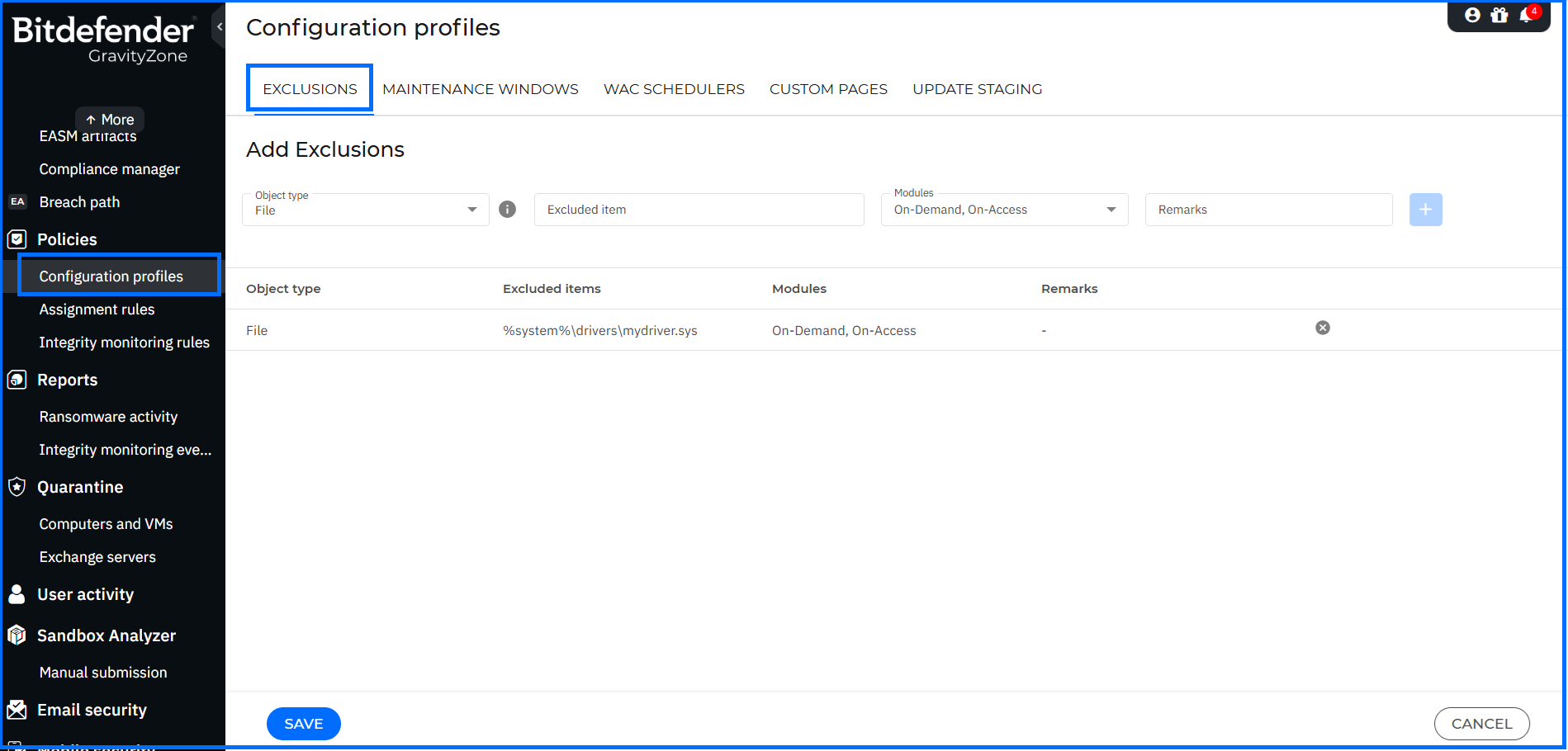Screen dimensions: 1568x751
Task: Click the Bitdefender GravityZone logo
Action: 104,39
